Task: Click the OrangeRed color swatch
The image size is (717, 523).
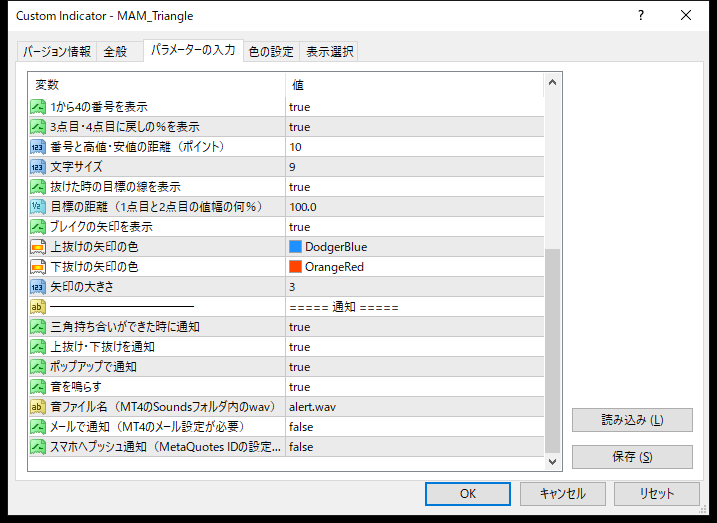Action: [295, 267]
